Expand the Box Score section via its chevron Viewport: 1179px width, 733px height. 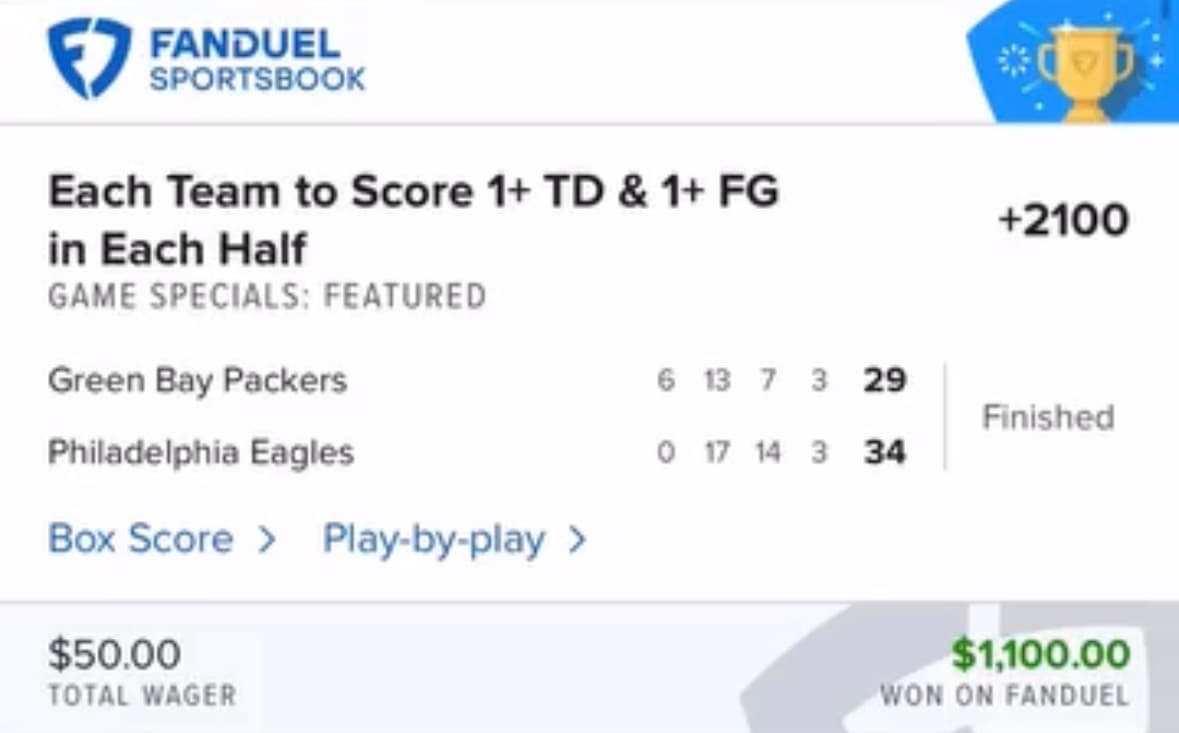(x=266, y=539)
